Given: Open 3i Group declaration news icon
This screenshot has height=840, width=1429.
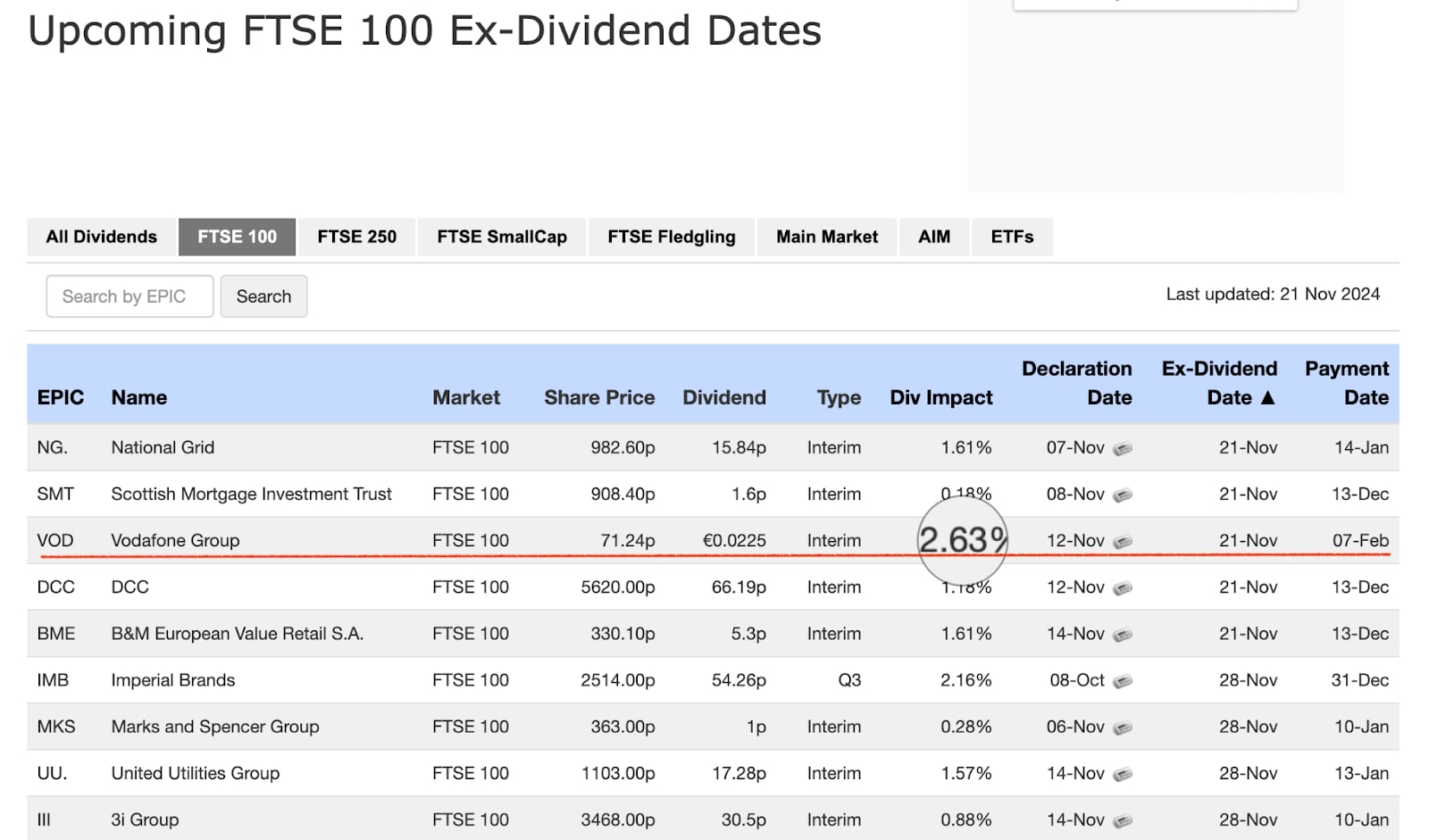Looking at the screenshot, I should pyautogui.click(x=1123, y=820).
